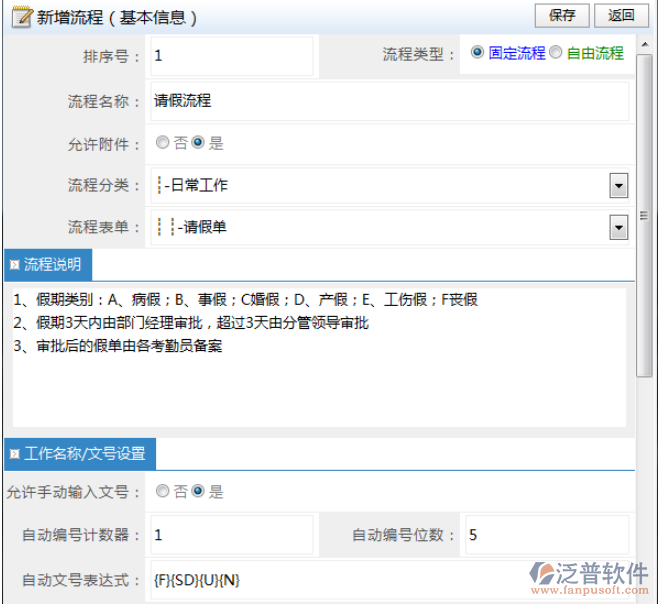This screenshot has height=606, width=659.
Task: Collapse the 流程说明 section arrow icon
Action: pyautogui.click(x=14, y=265)
